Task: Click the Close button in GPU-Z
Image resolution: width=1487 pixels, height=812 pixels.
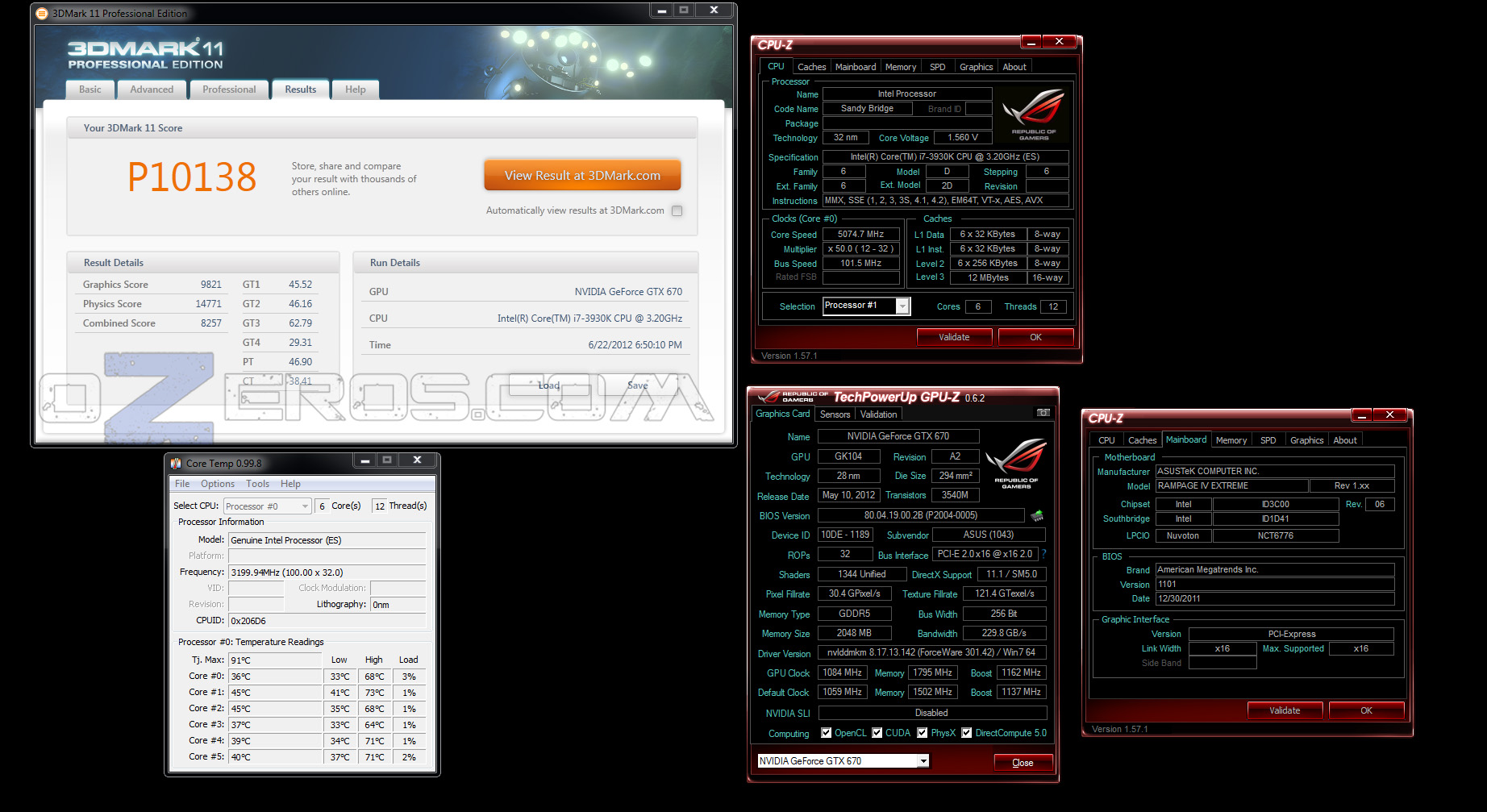Action: pyautogui.click(x=1023, y=763)
